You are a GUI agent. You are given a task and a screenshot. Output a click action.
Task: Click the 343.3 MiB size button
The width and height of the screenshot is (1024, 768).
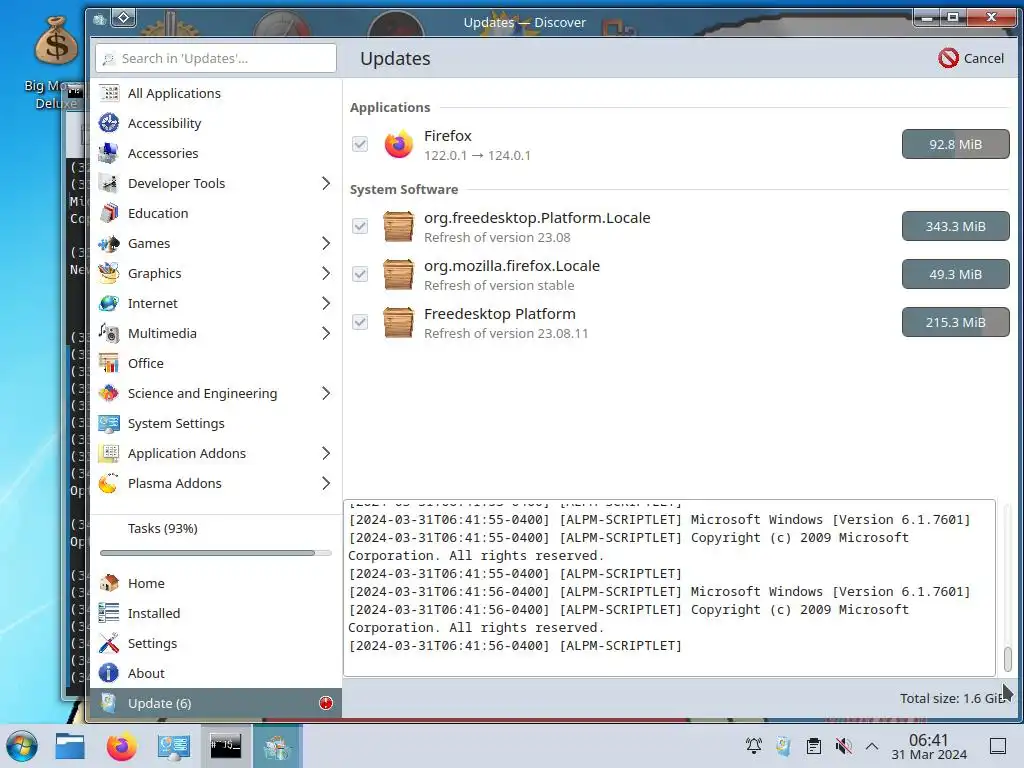click(955, 227)
